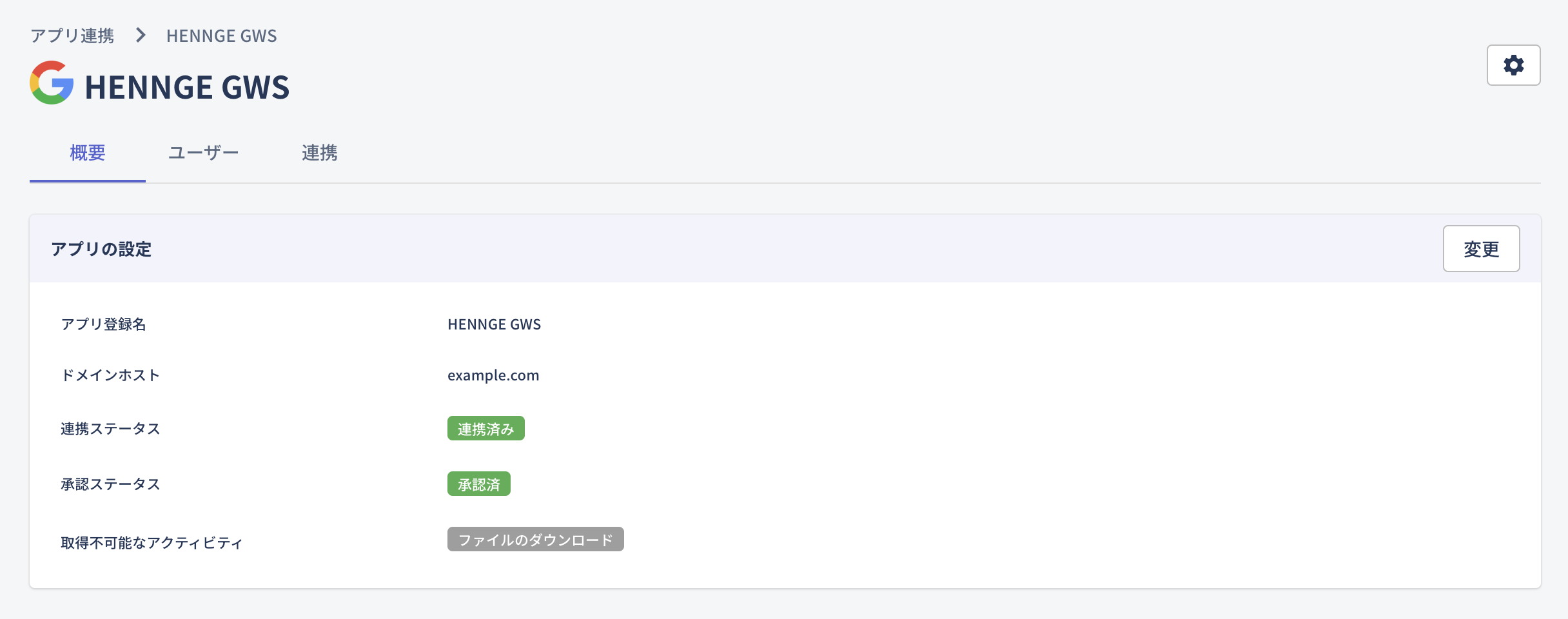
Task: Click the アプリの設定 section heading
Action: pos(101,250)
